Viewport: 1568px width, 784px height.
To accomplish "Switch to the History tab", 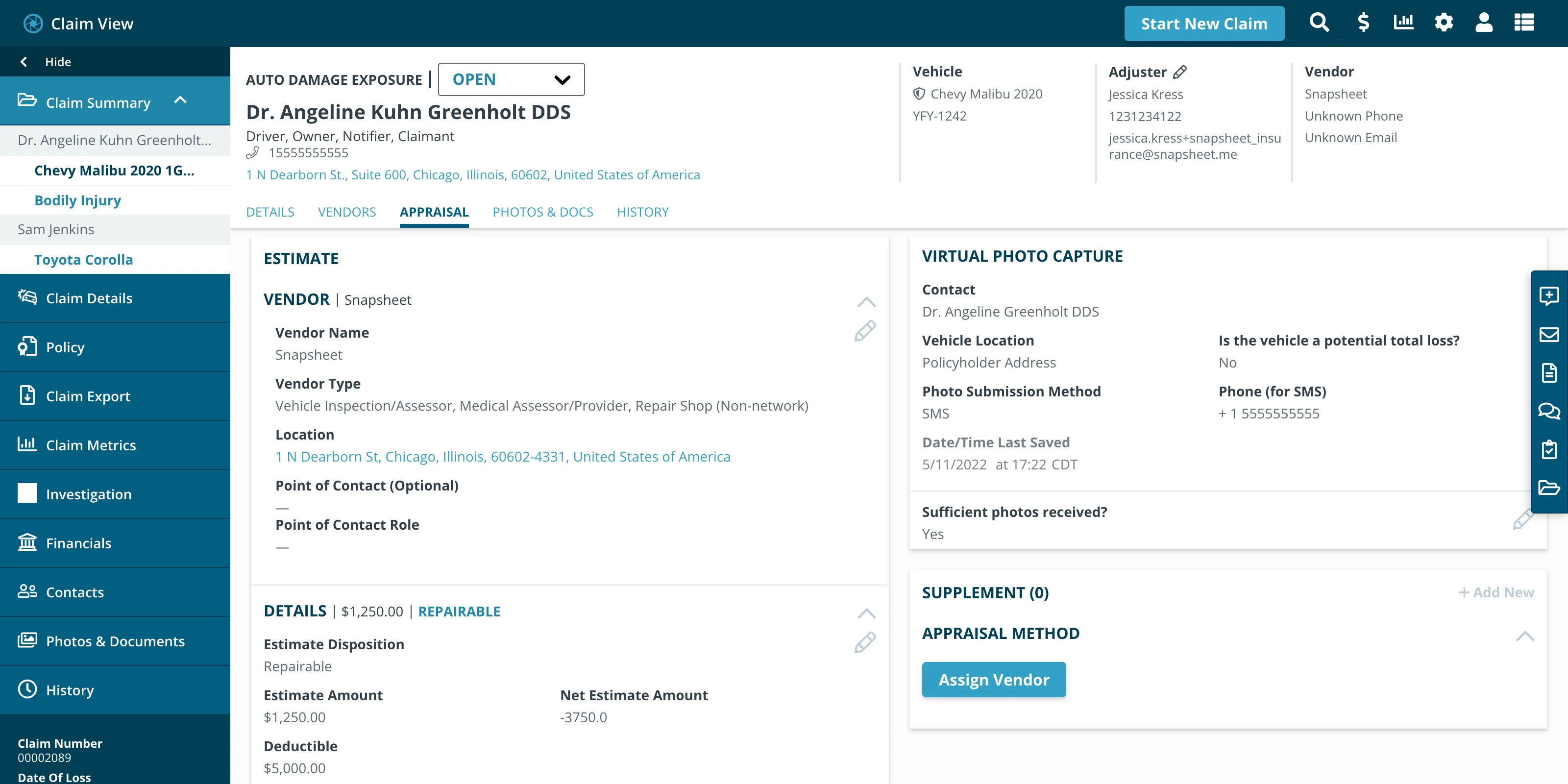I will tap(642, 212).
